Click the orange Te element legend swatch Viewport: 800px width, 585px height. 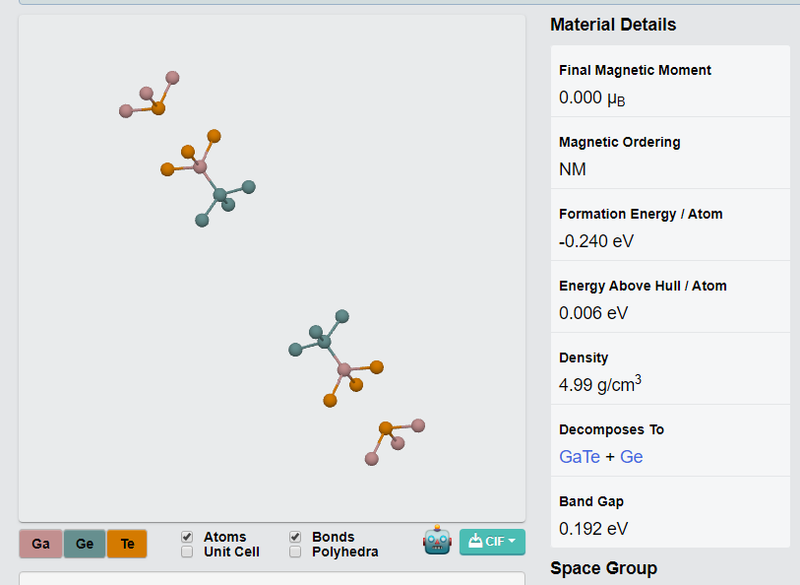pyautogui.click(x=127, y=544)
